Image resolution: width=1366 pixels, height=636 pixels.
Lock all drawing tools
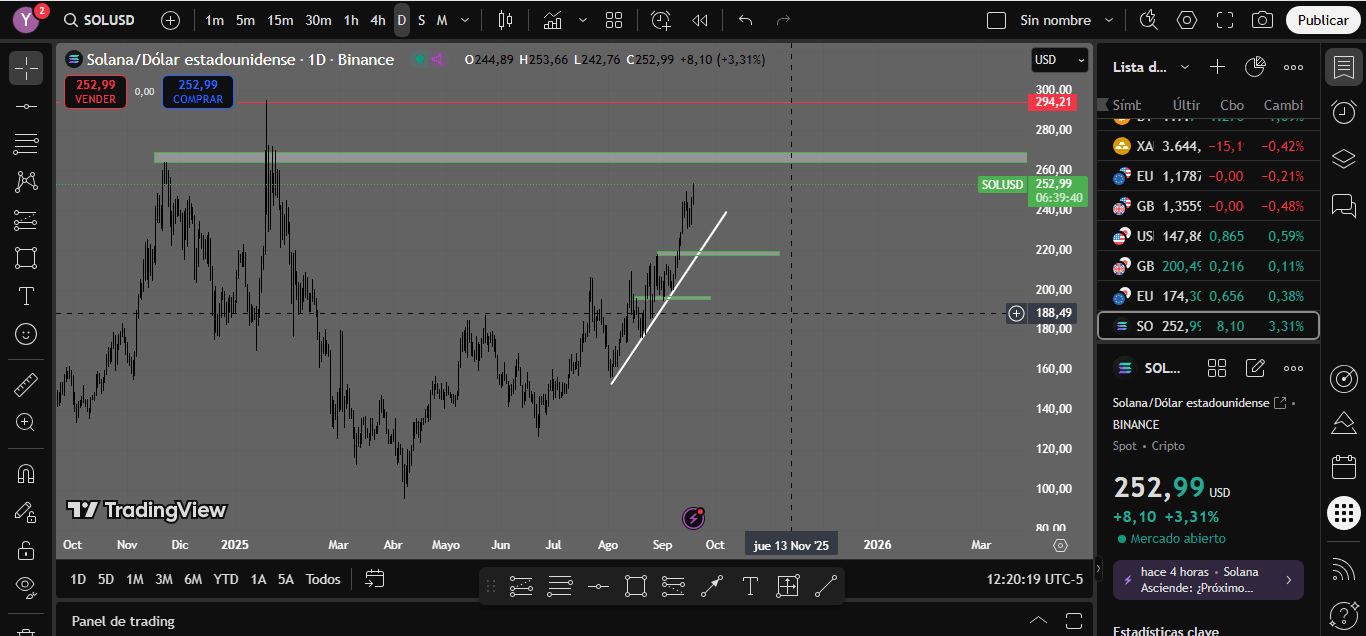pyautogui.click(x=26, y=549)
